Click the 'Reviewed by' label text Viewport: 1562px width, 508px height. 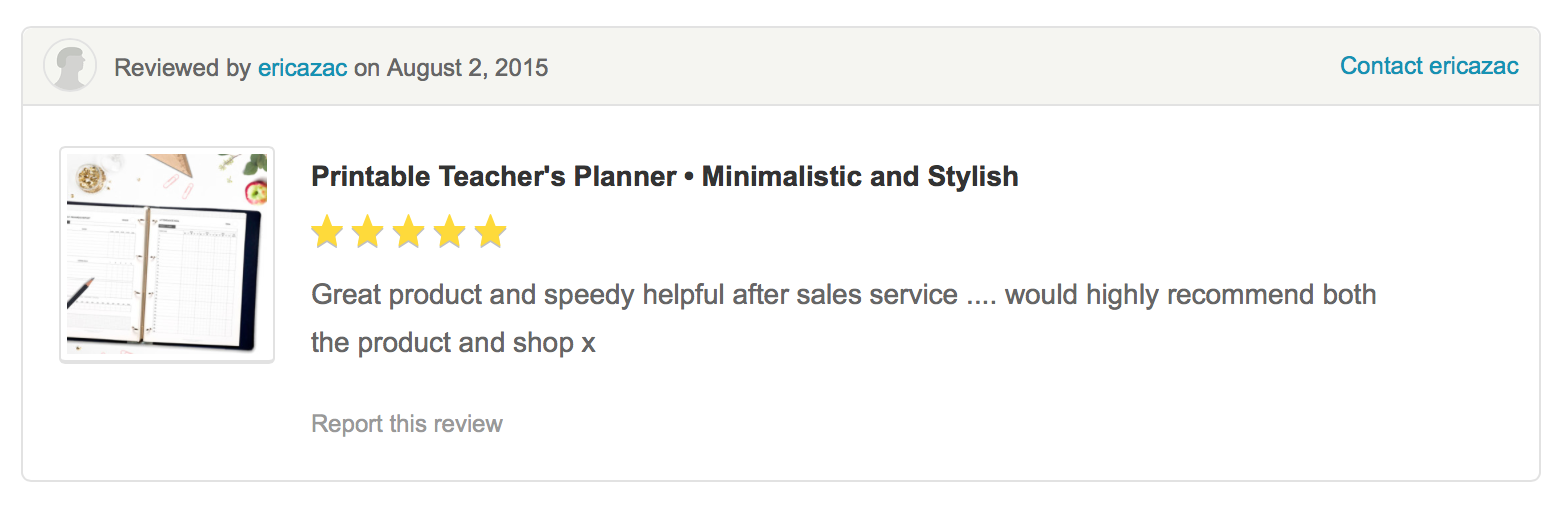click(x=182, y=68)
